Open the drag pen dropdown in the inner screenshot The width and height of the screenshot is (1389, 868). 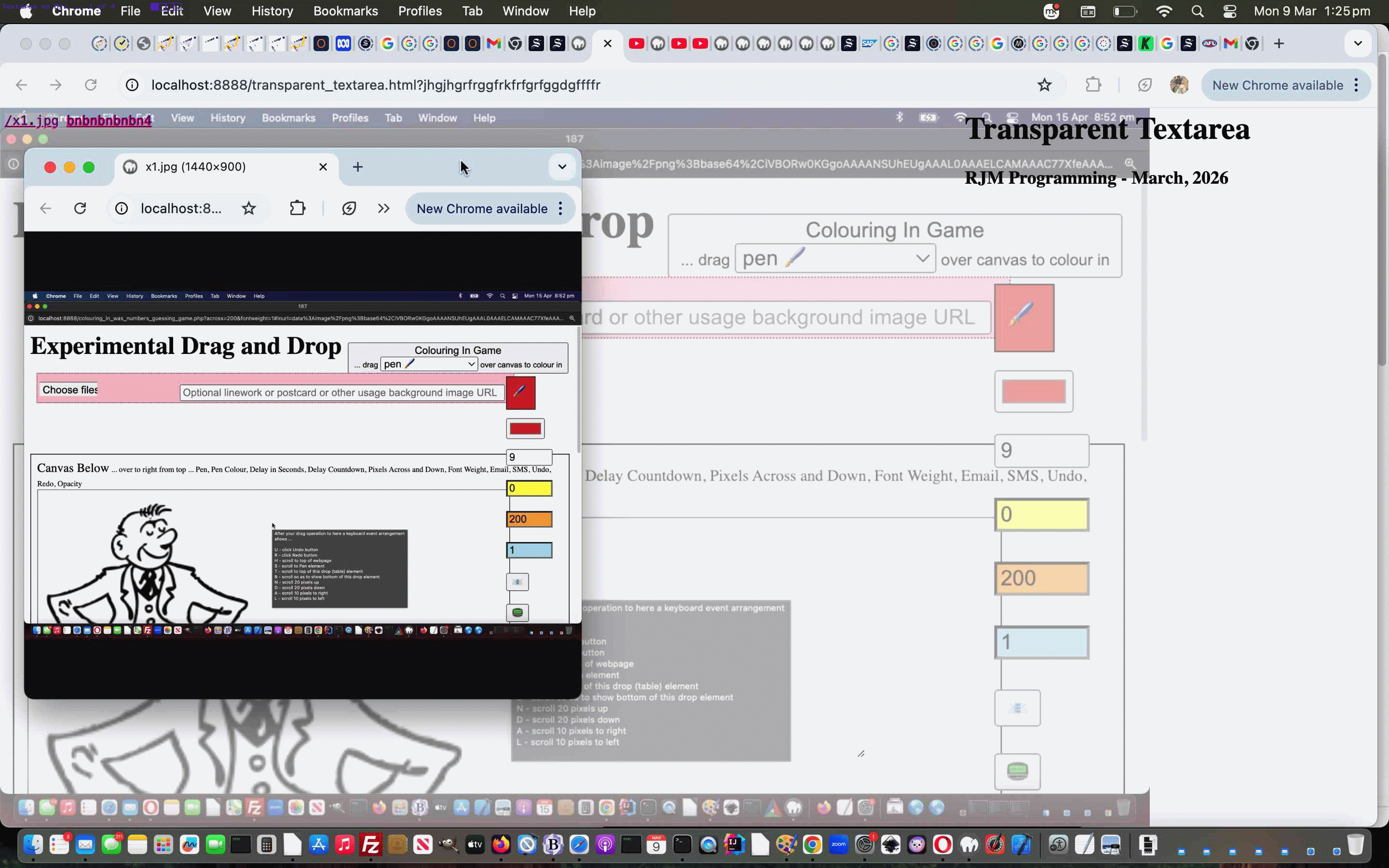click(428, 364)
